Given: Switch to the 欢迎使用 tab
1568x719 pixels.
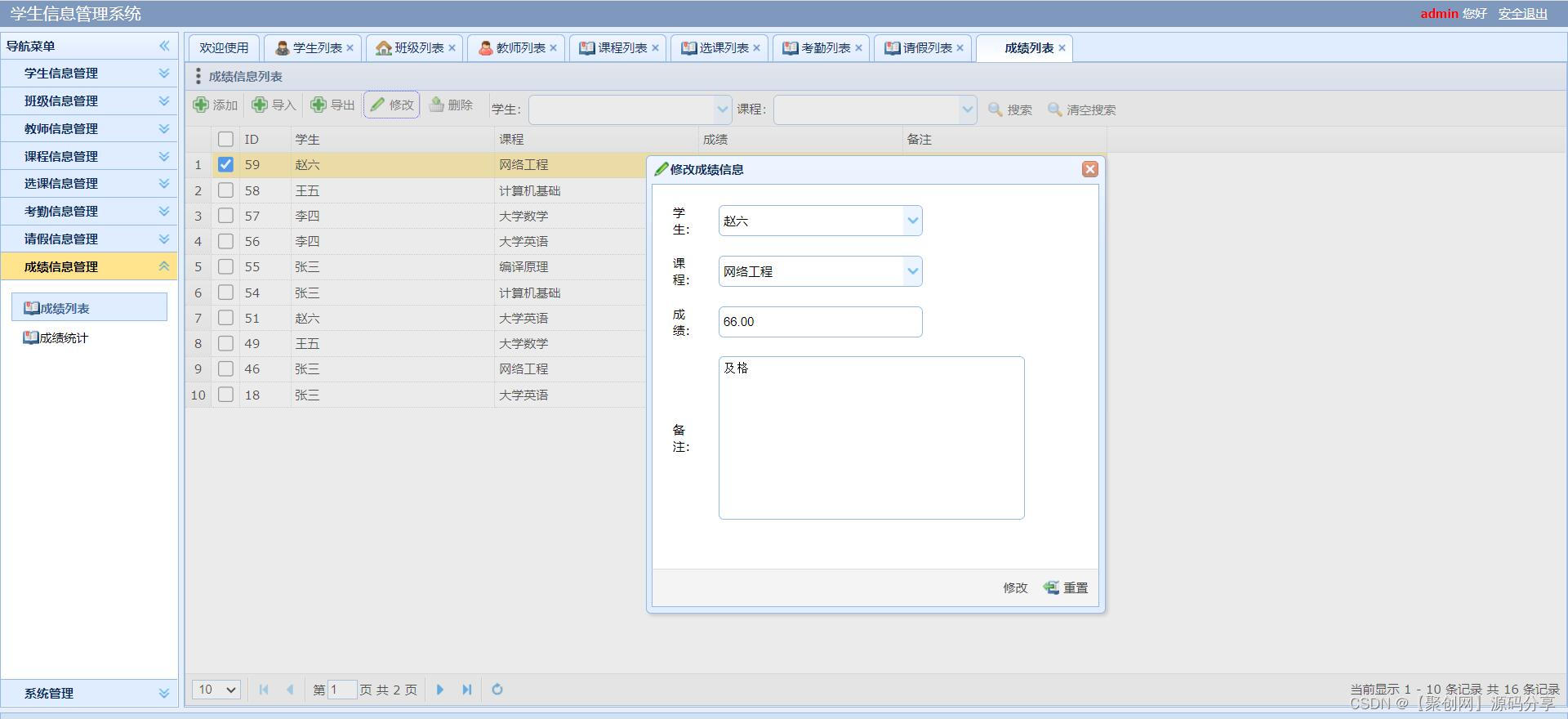Looking at the screenshot, I should pyautogui.click(x=224, y=48).
